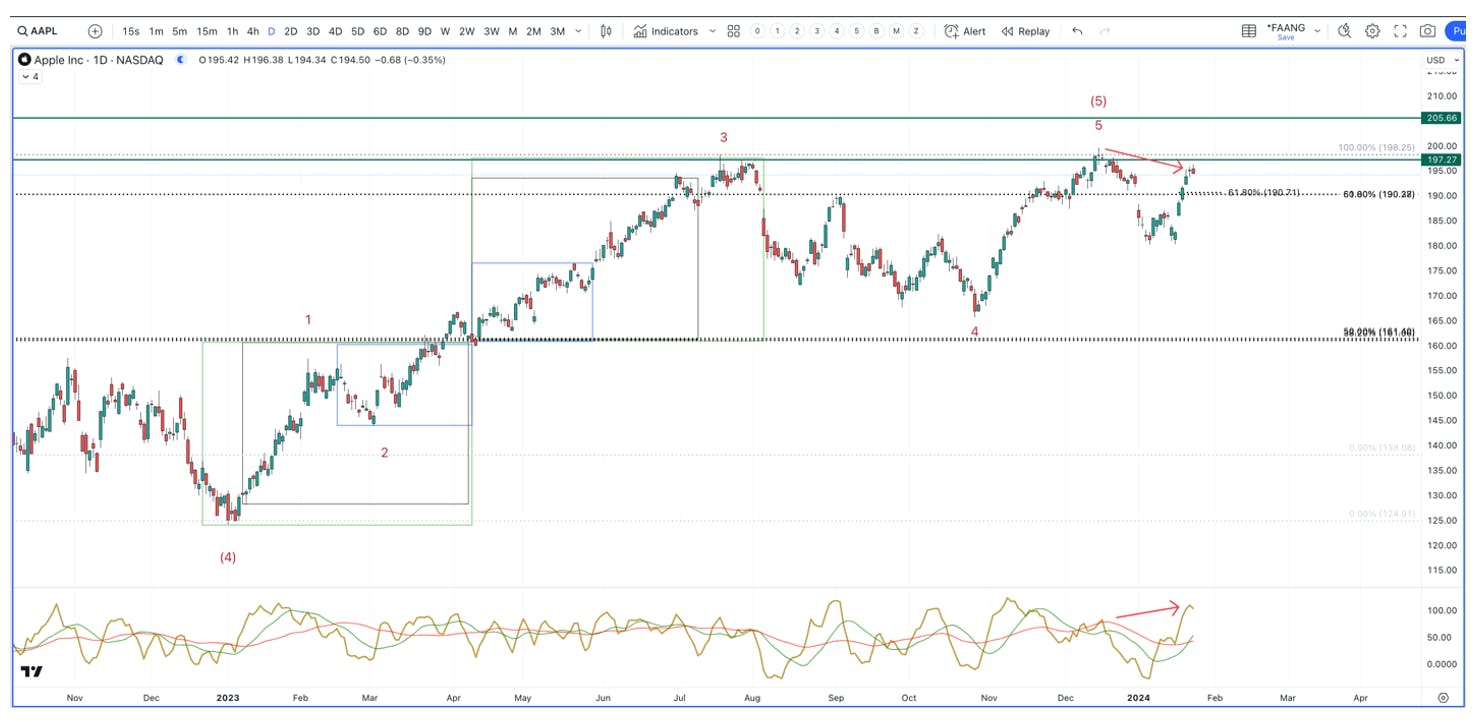The width and height of the screenshot is (1484, 722).
Task: Select the 1h timeframe
Action: [x=232, y=31]
